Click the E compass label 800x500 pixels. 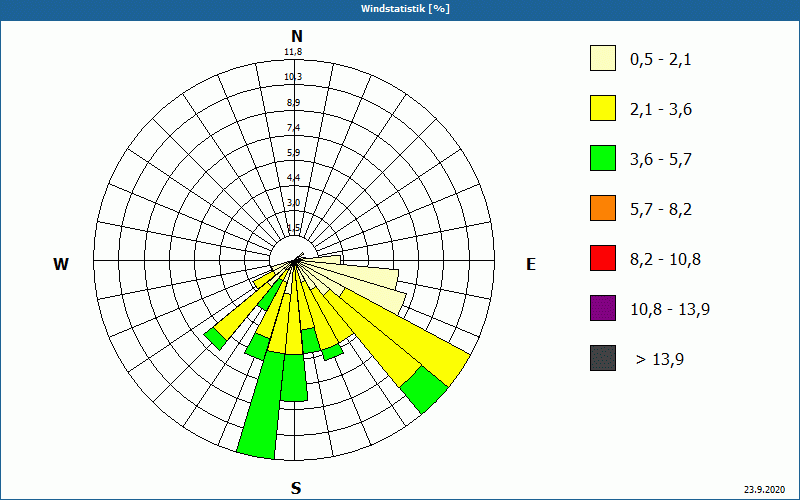pos(531,264)
